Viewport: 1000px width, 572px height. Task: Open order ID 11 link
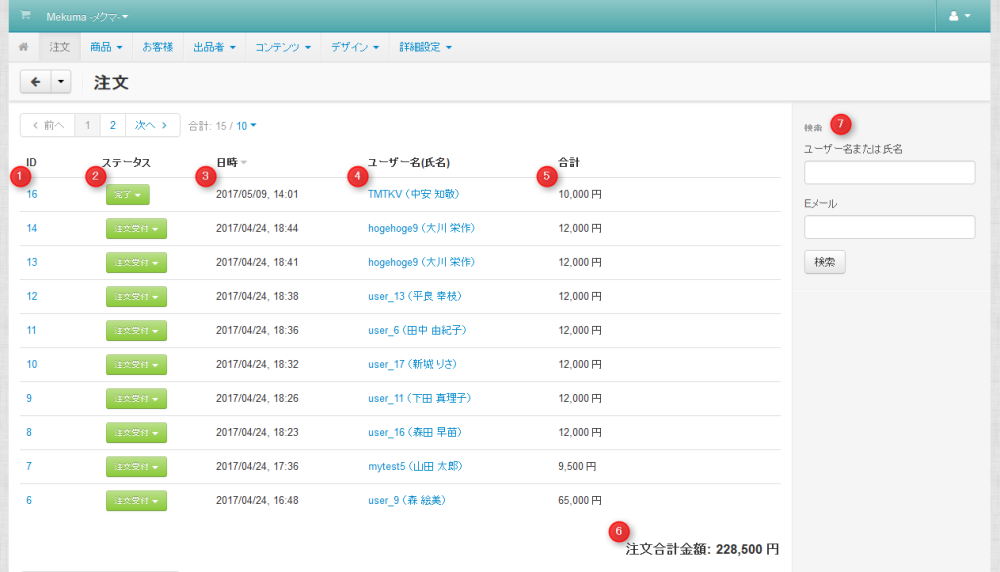[31, 330]
